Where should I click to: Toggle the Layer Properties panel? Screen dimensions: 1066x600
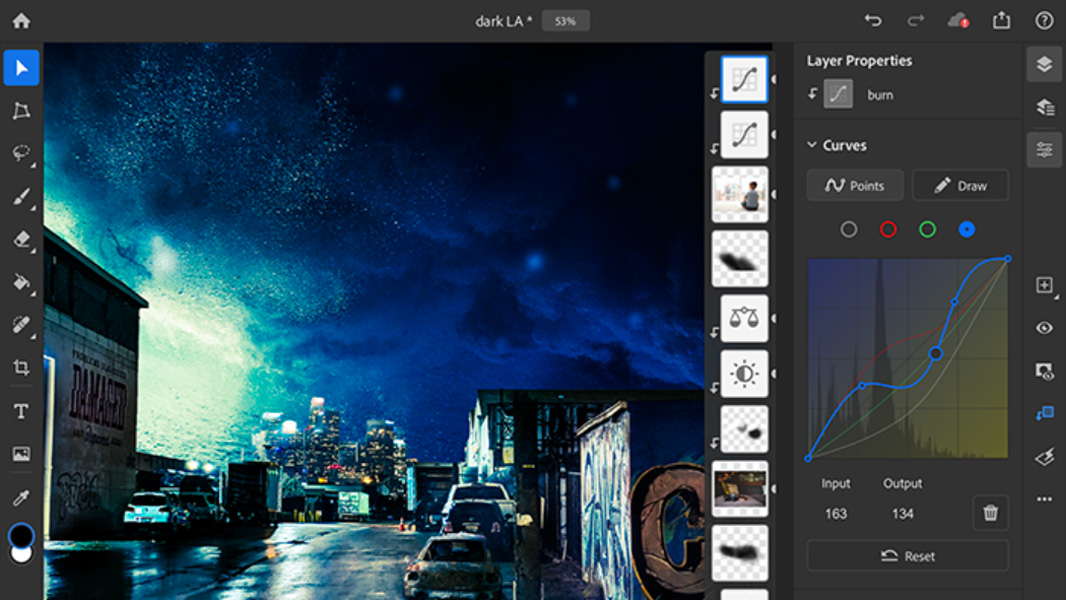pos(1045,149)
